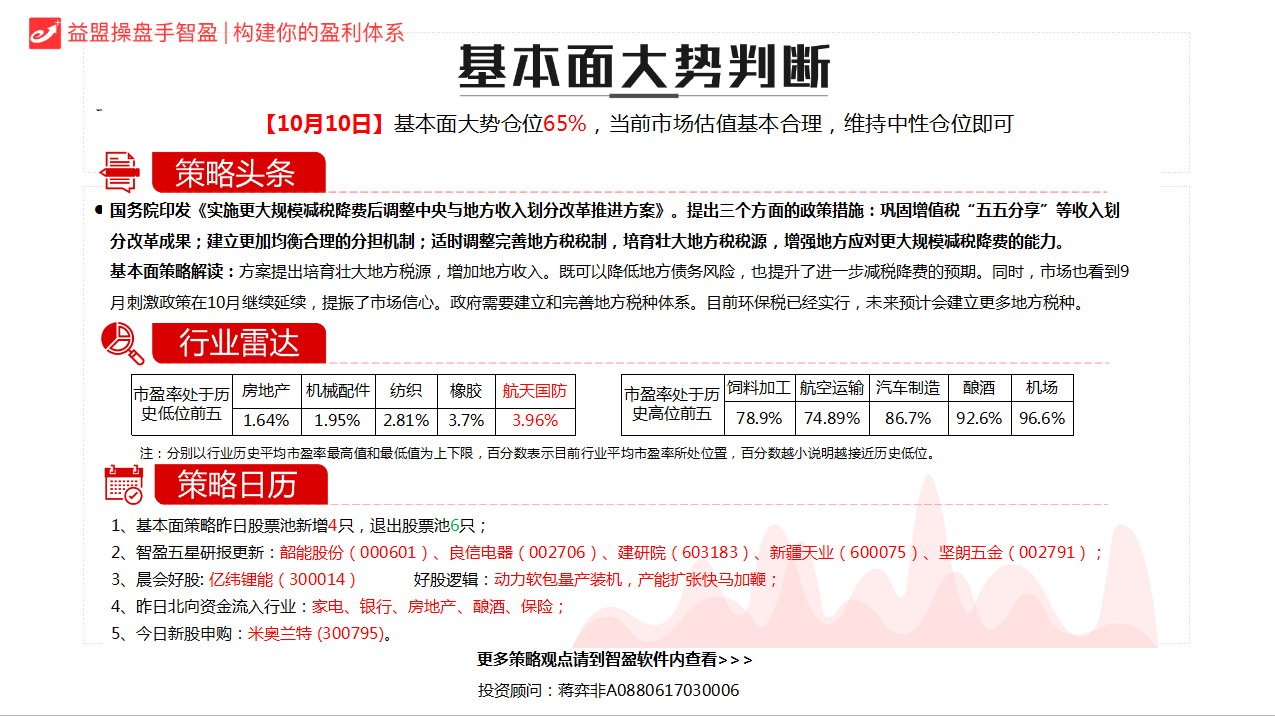The width and height of the screenshot is (1275, 716).
Task: Click new stock 米奥兰特 (300795)
Action: coord(315,634)
